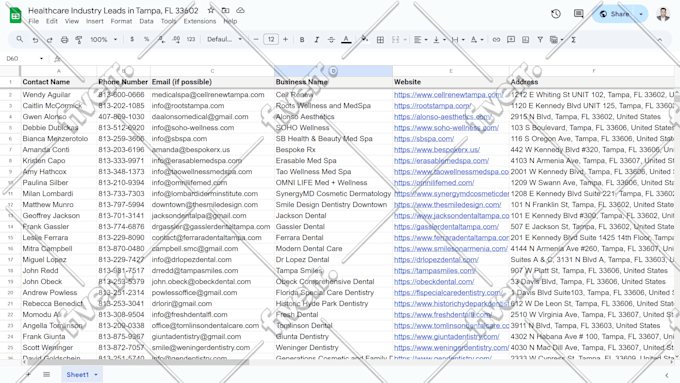Expand the Default font dropdown
Screen dimensions: 680x383
coord(224,39)
